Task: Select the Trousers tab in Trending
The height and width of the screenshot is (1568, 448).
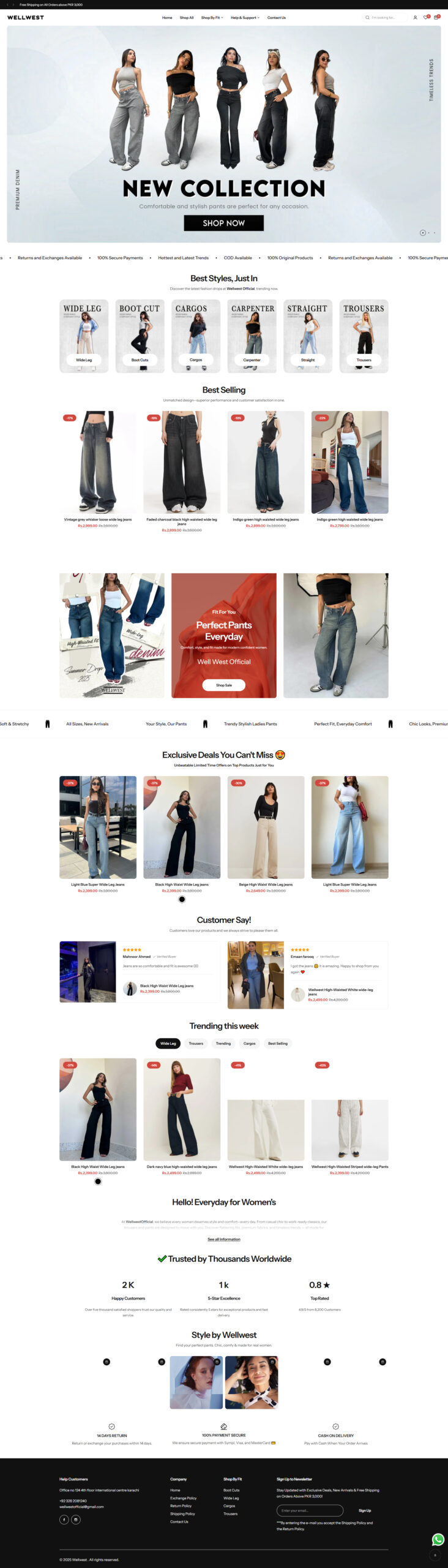Action: (196, 1043)
